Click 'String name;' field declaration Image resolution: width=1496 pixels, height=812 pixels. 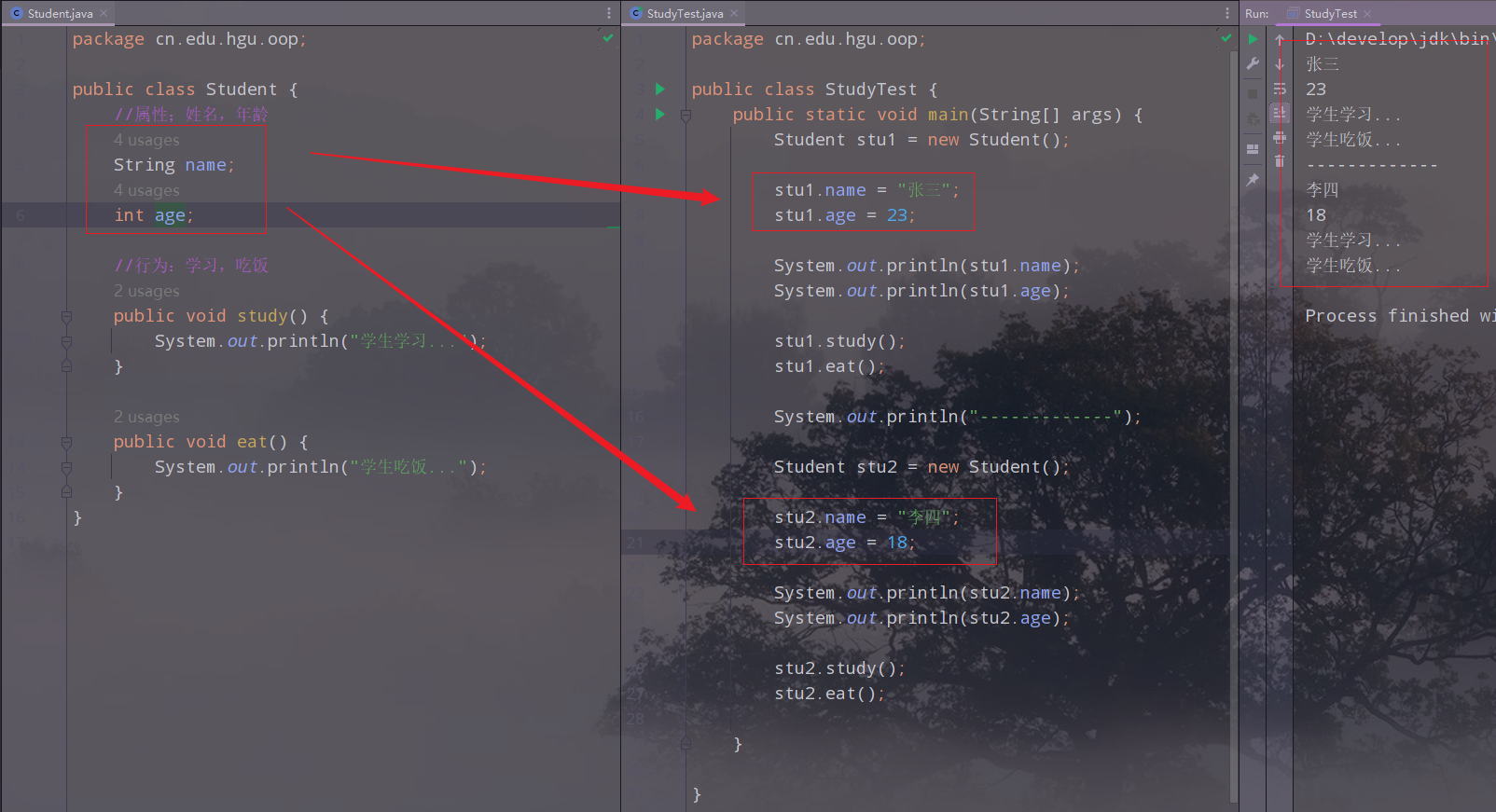(174, 165)
